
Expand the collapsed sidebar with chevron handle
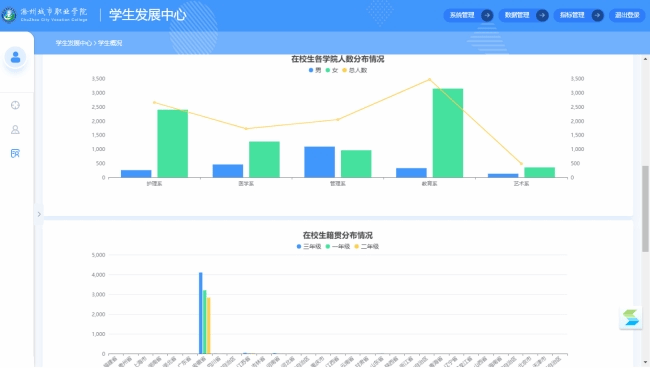point(39,214)
